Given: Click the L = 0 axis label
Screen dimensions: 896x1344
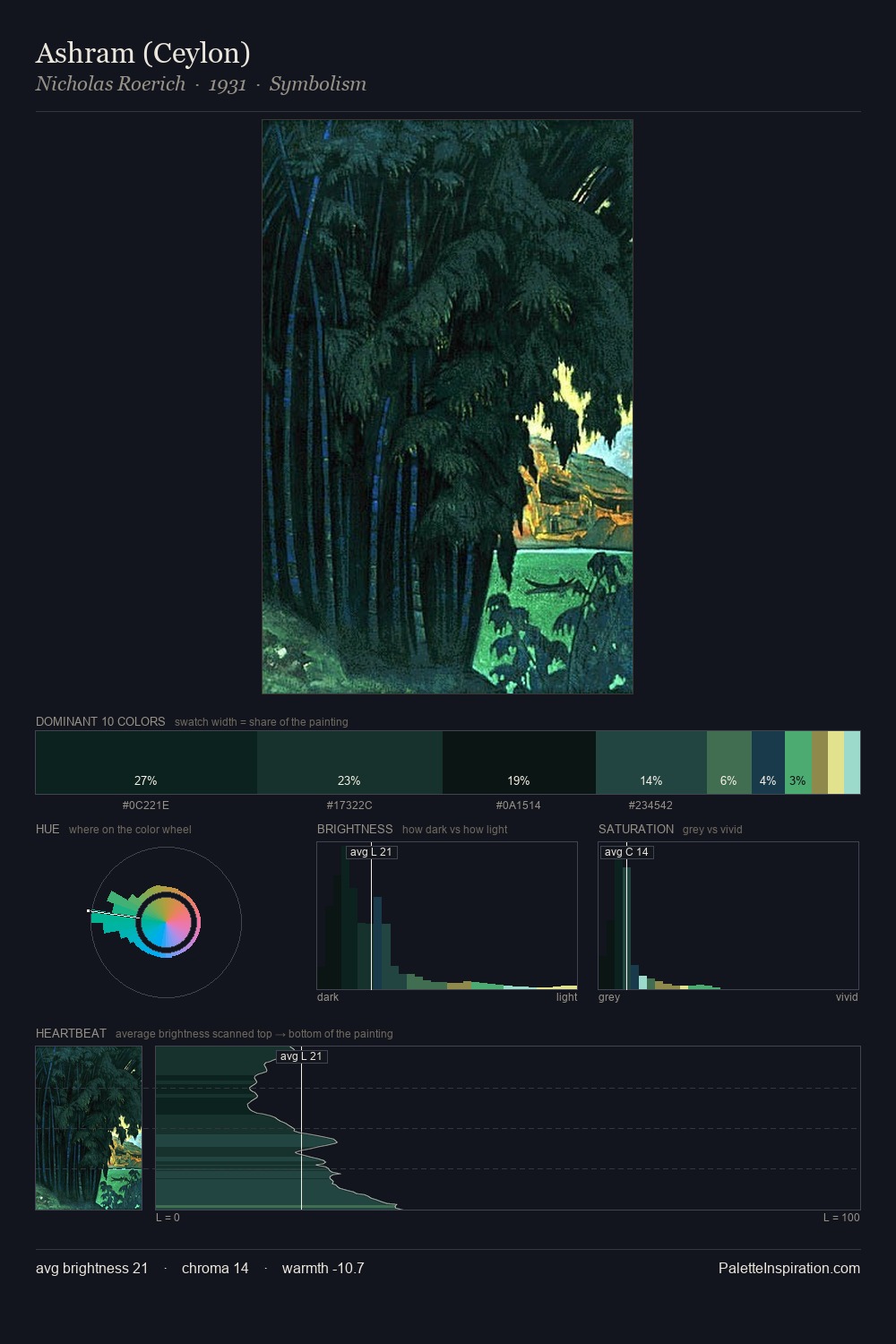Looking at the screenshot, I should 168,1218.
